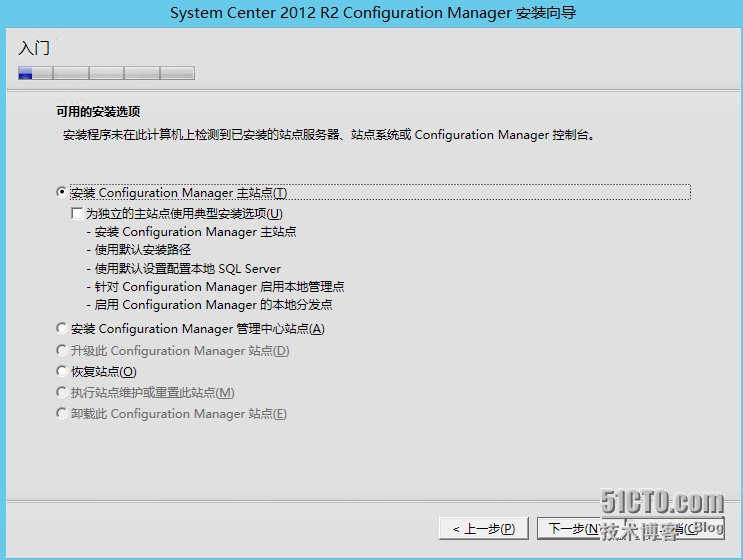This screenshot has height=560, width=743.
Task: Go back with the Previous button (上一步)
Action: click(x=484, y=529)
